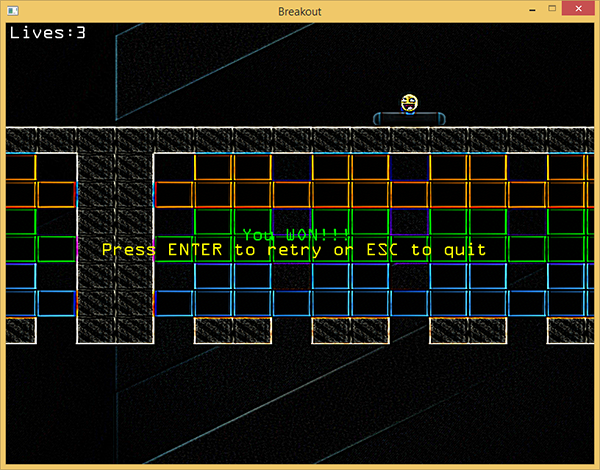Click the "quit" word in yellow text

click(x=463, y=249)
